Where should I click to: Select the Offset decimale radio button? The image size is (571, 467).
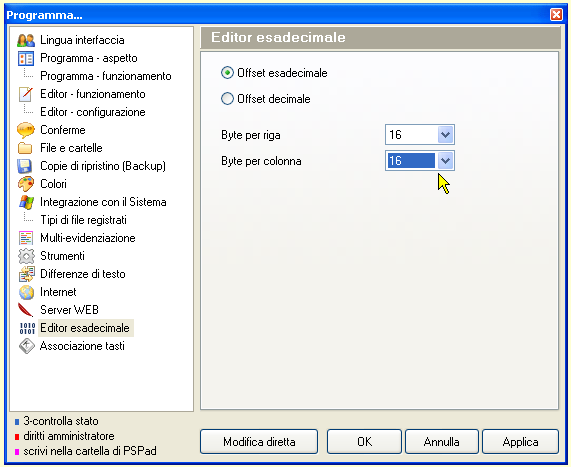coord(227,99)
